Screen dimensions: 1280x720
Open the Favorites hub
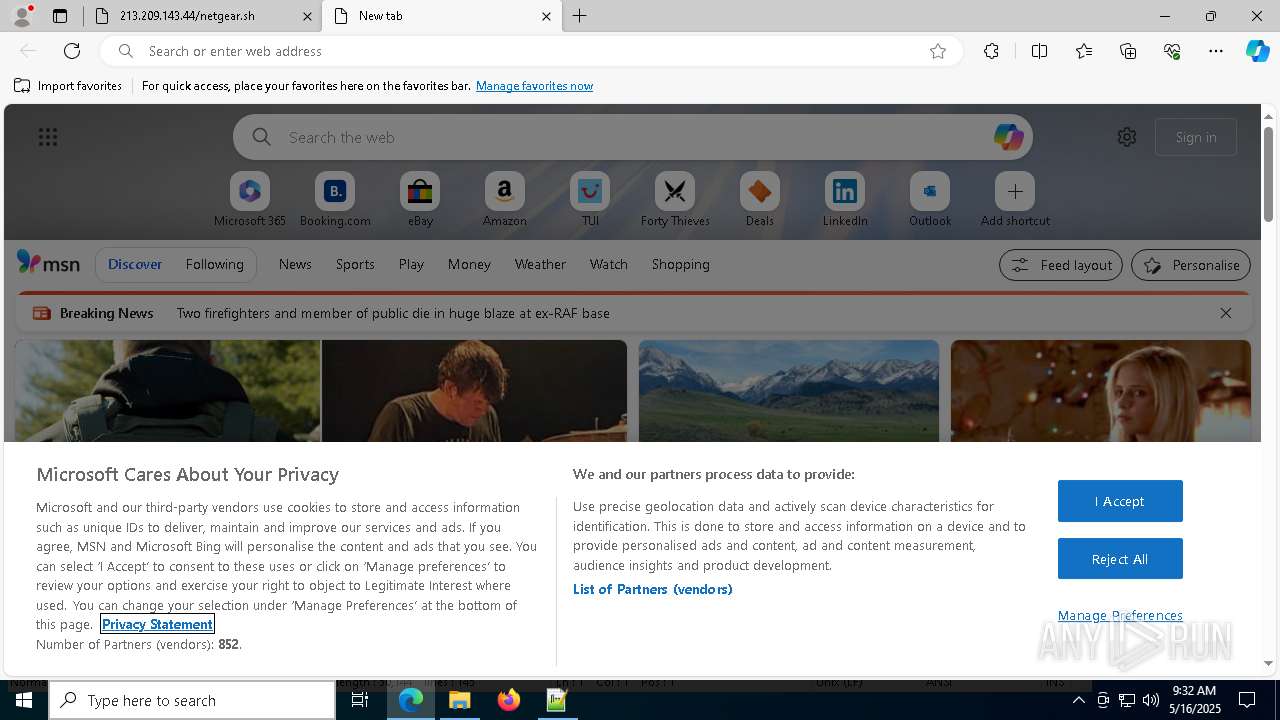(x=1084, y=51)
